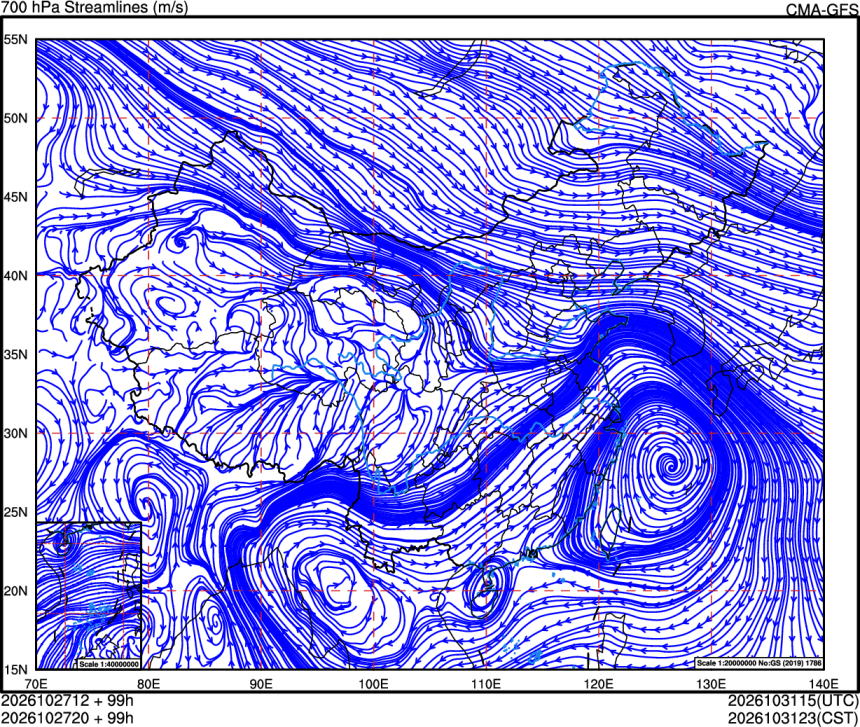Viewport: 860px width, 727px height.
Task: Select the 30N latitude axis label
Action: [15, 434]
